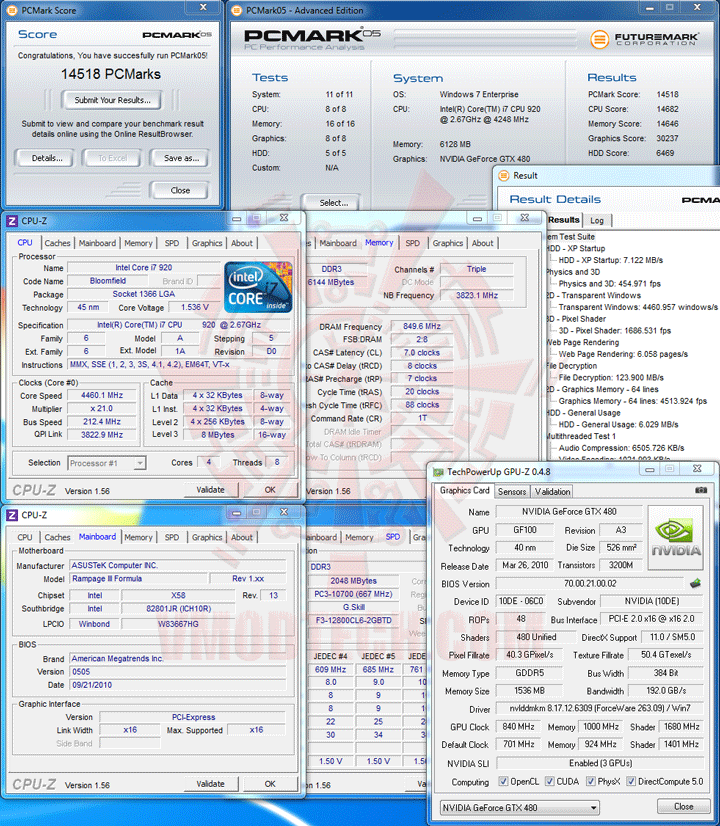Click the Details... button in PCMark Score

pos(46,158)
